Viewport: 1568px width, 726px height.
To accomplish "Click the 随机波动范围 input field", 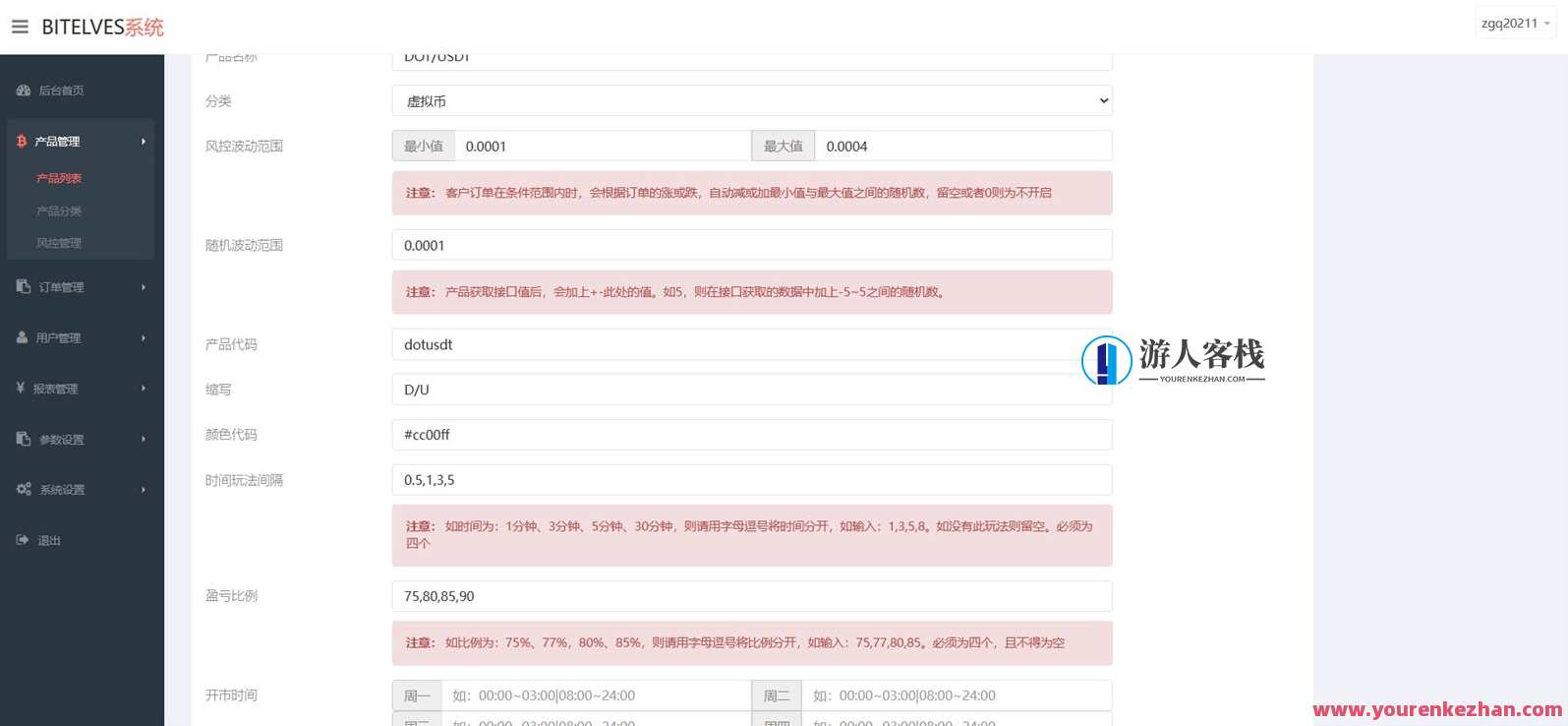I will [752, 245].
